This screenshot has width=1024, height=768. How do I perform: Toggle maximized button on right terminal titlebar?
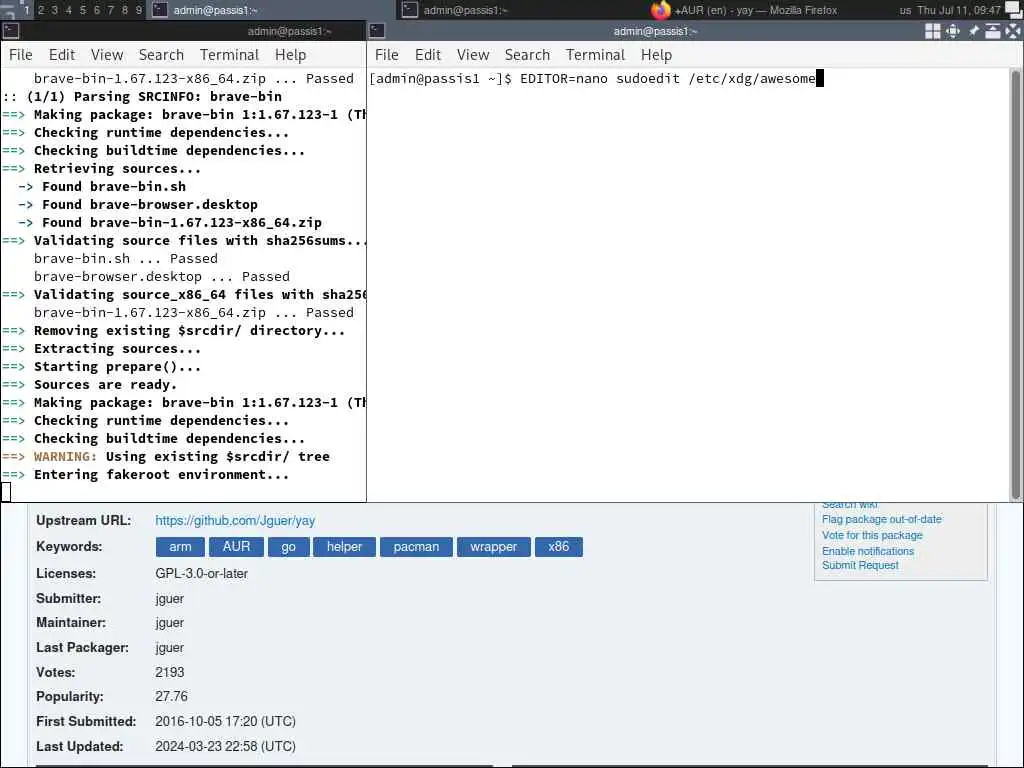(x=953, y=31)
